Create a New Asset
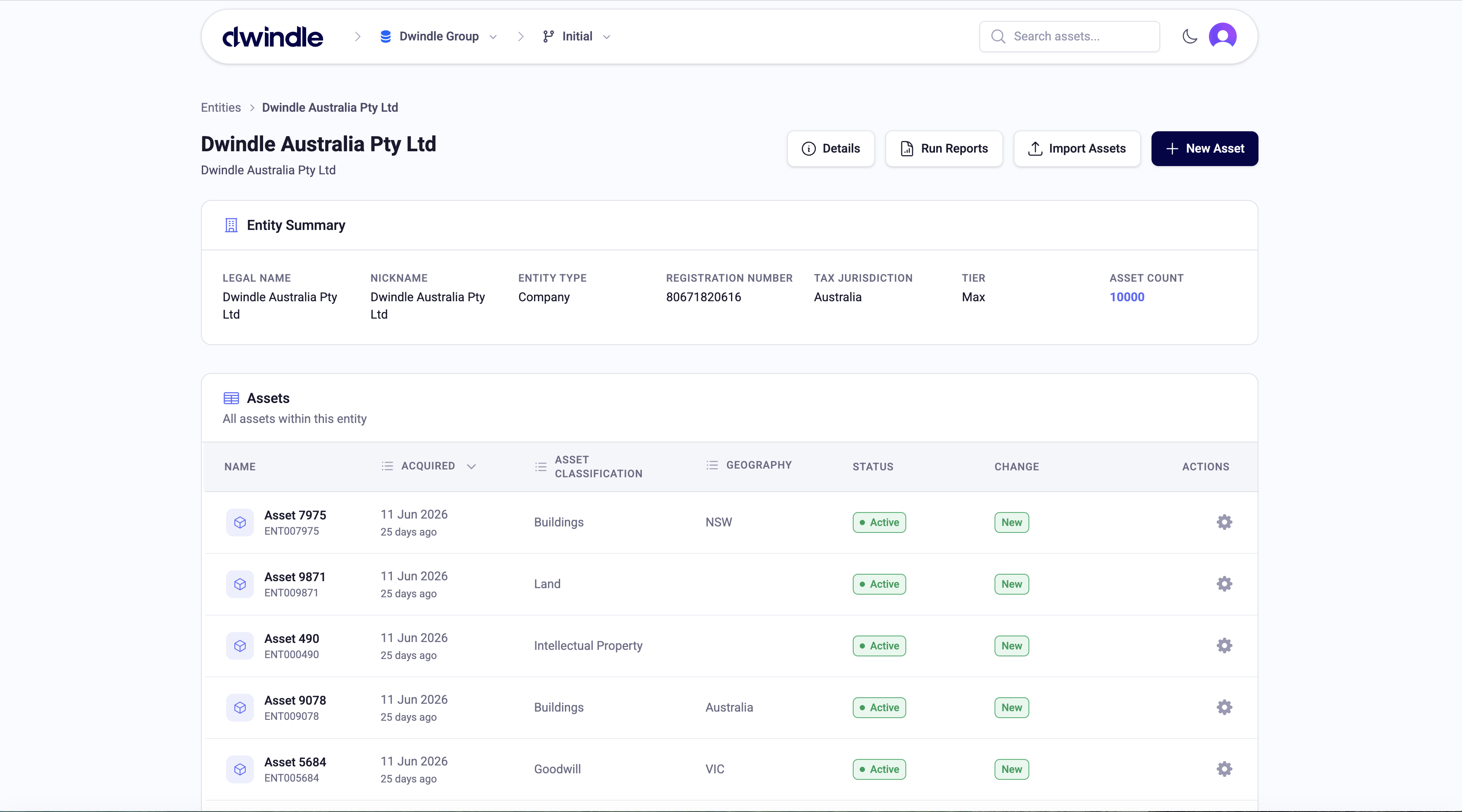The width and height of the screenshot is (1462, 812). (x=1204, y=149)
